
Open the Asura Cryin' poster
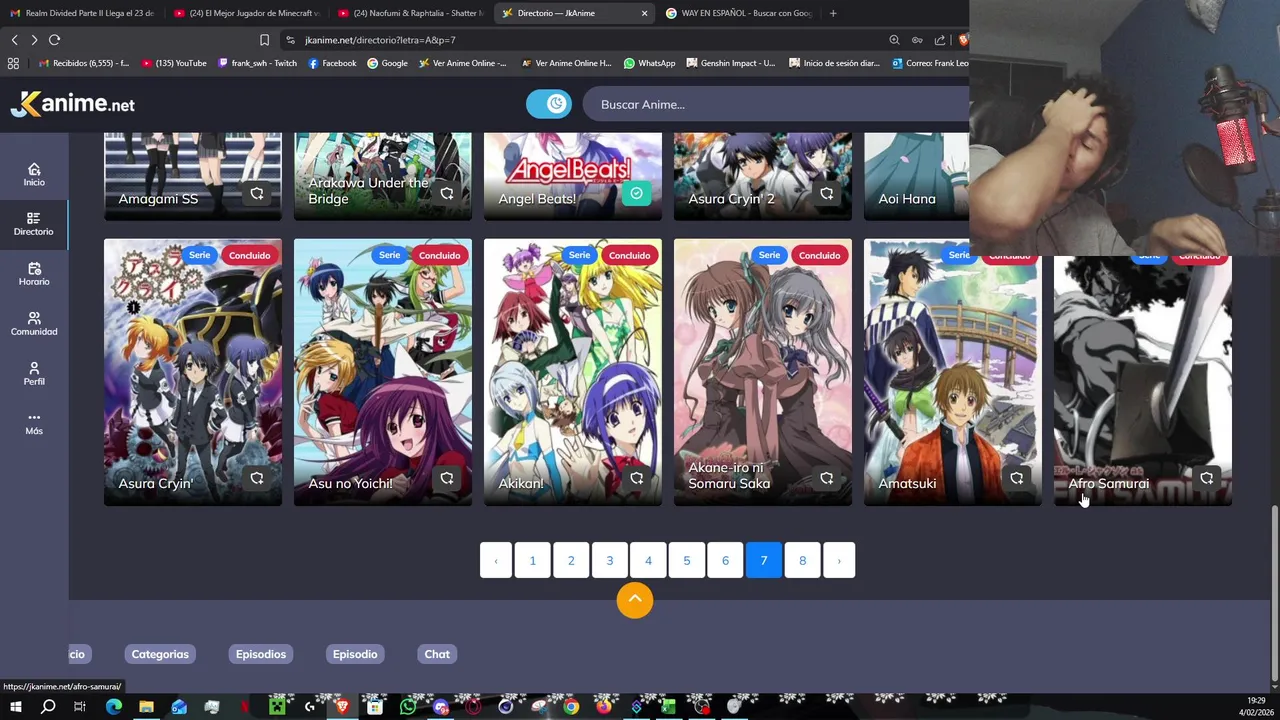point(193,372)
